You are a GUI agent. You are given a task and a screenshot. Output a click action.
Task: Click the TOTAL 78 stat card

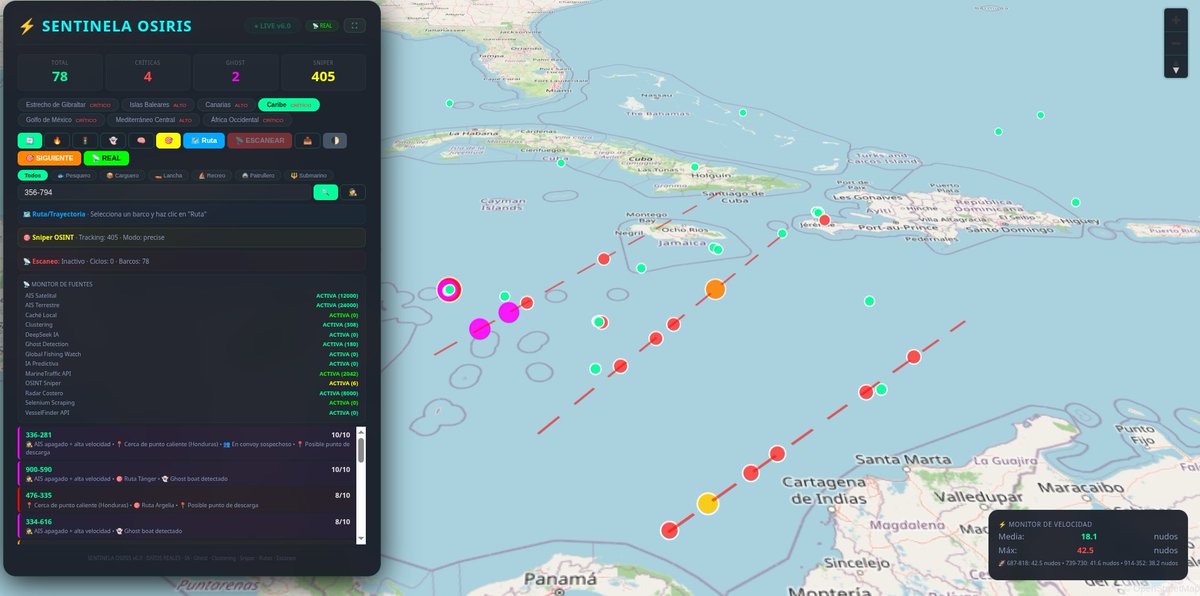(60, 72)
